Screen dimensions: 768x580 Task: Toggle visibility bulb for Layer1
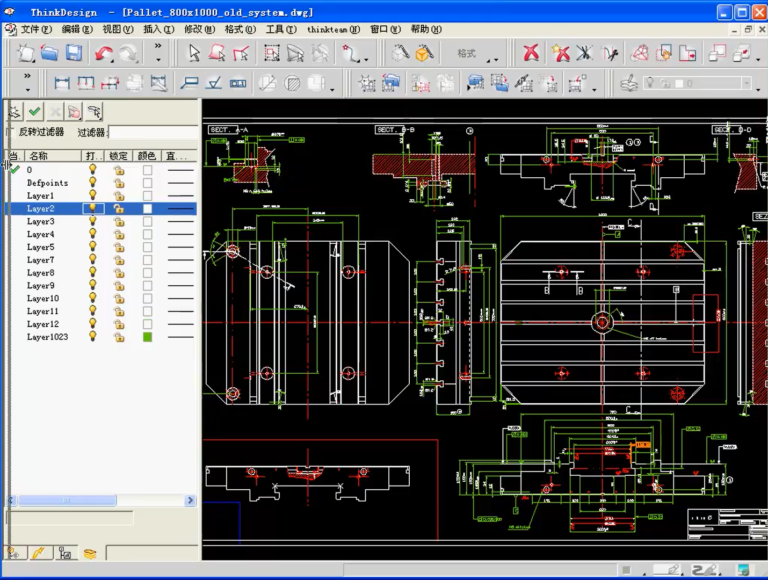[x=92, y=195]
